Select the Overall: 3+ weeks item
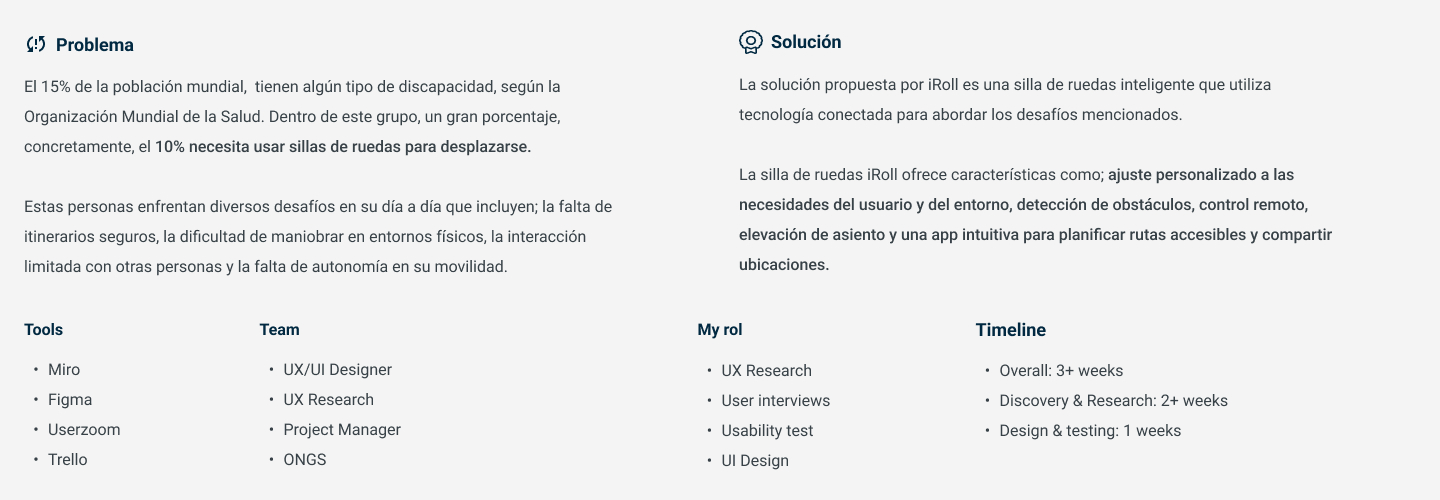 (x=1061, y=371)
